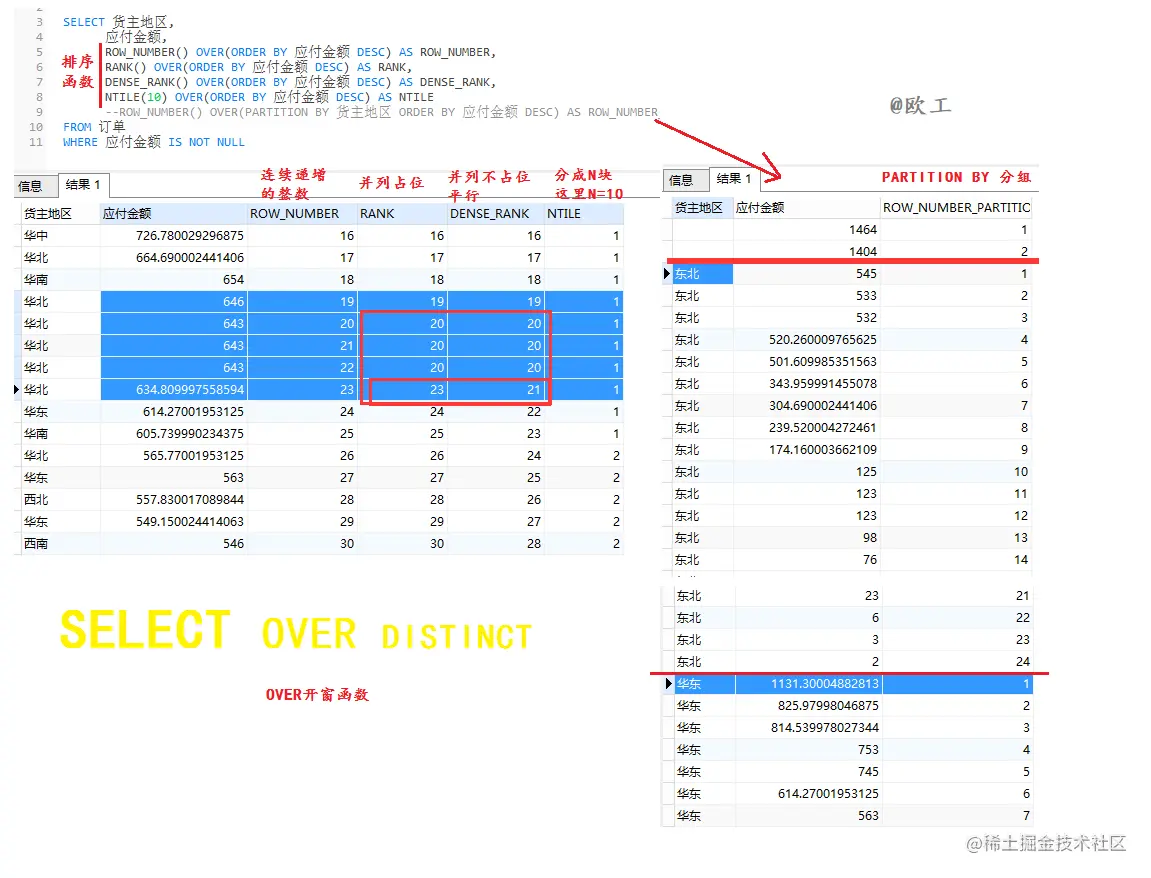The height and width of the screenshot is (878, 1151).
Task: Select the 125 amount cell
Action: [x=806, y=472]
